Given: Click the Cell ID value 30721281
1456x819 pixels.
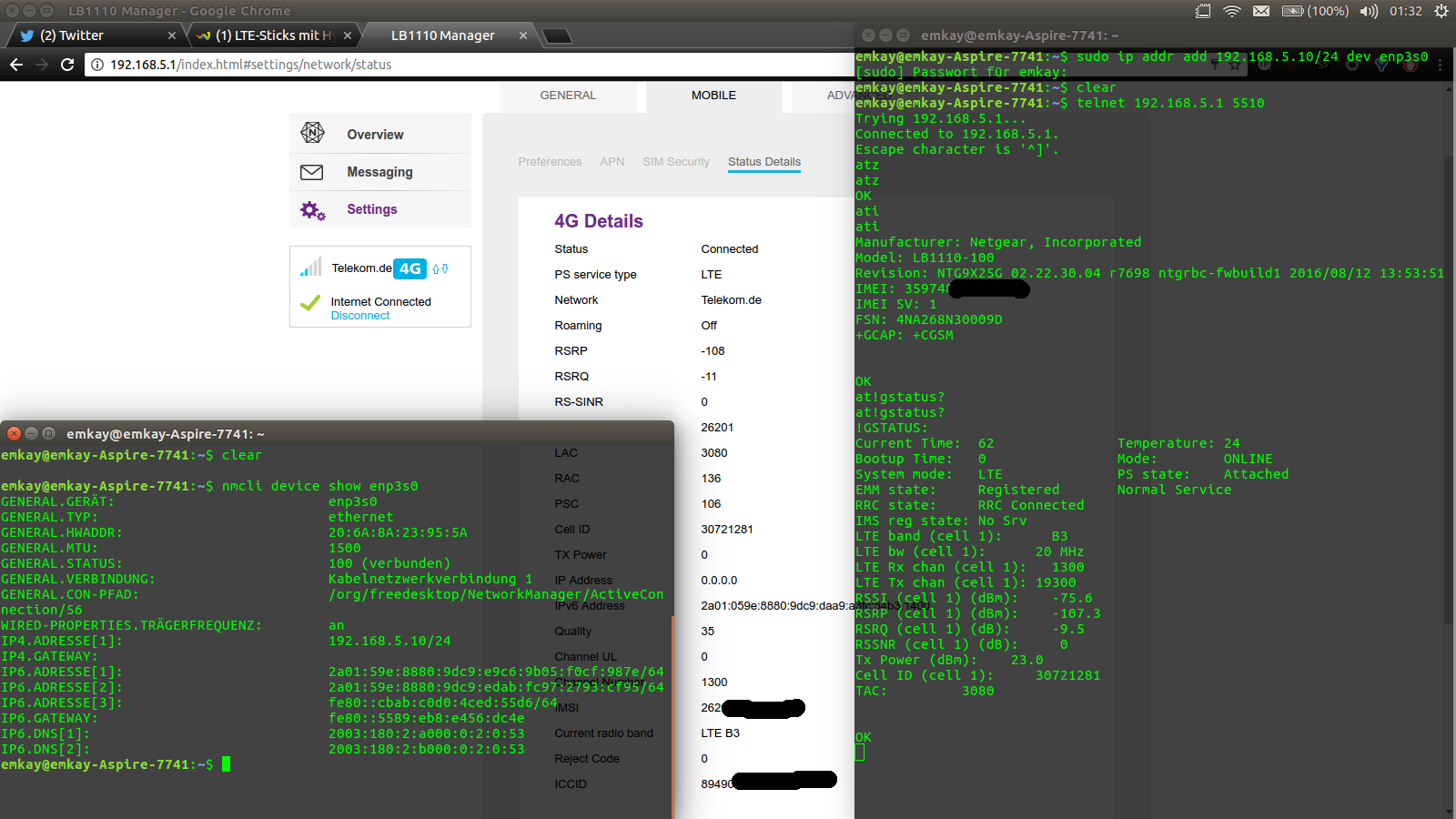Looking at the screenshot, I should pos(727,530).
